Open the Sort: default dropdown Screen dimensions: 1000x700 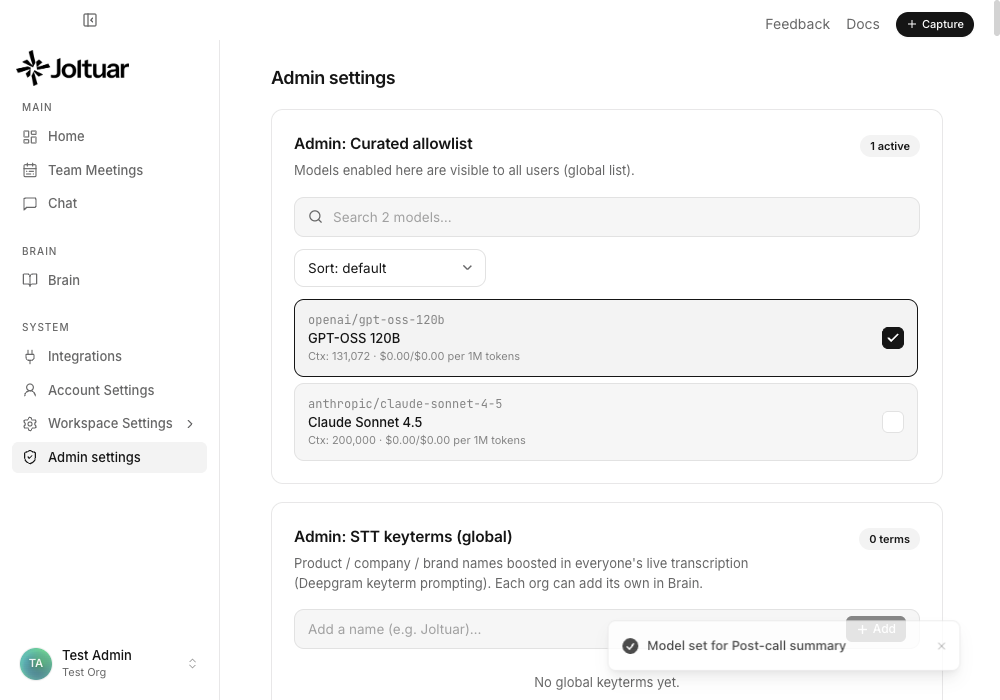390,268
